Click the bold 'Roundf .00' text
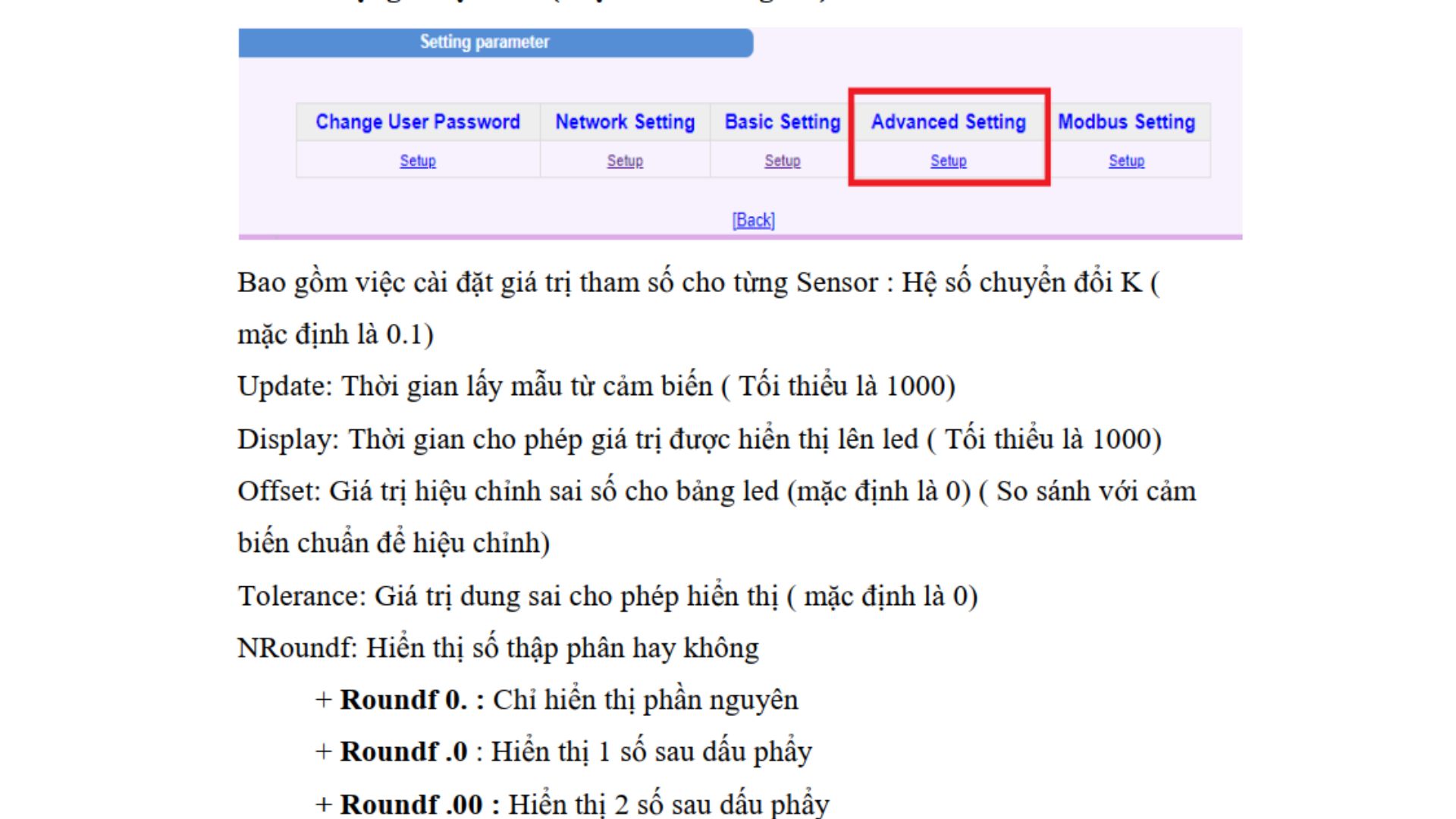 coord(411,804)
